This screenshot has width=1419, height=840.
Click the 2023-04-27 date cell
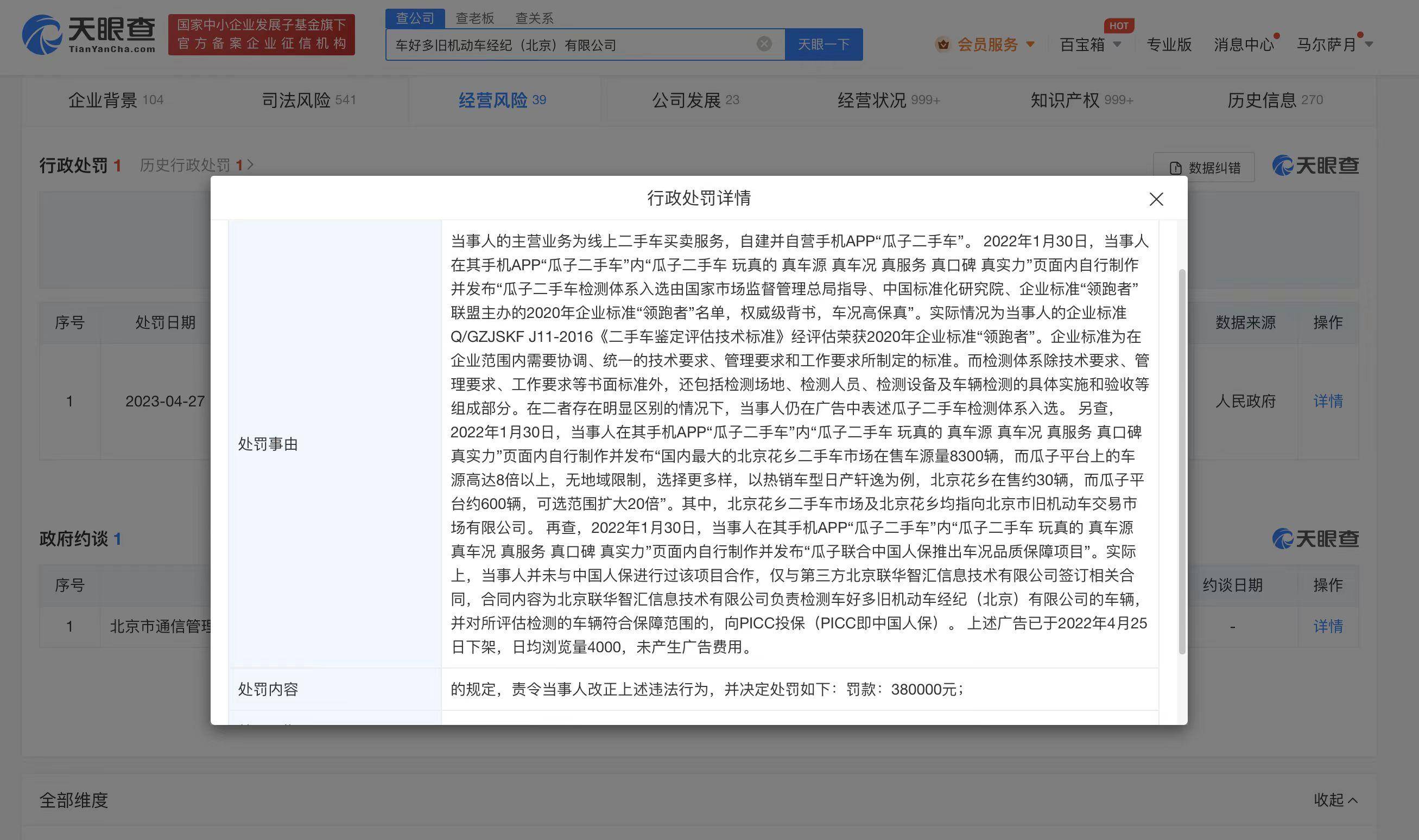click(165, 402)
